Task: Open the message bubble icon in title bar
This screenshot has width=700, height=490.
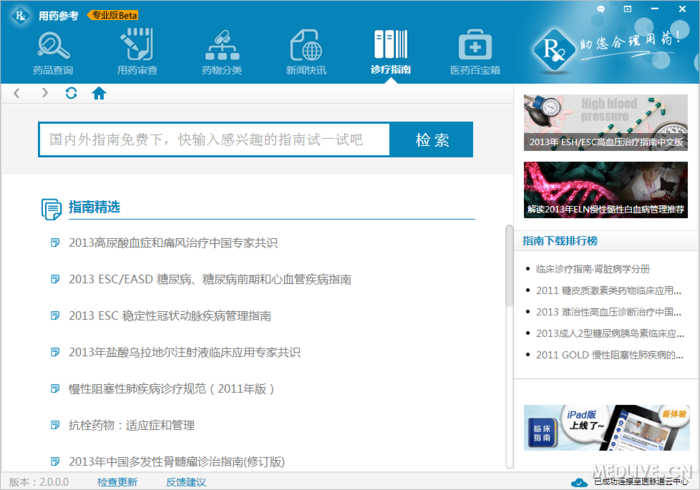Action: 601,9
